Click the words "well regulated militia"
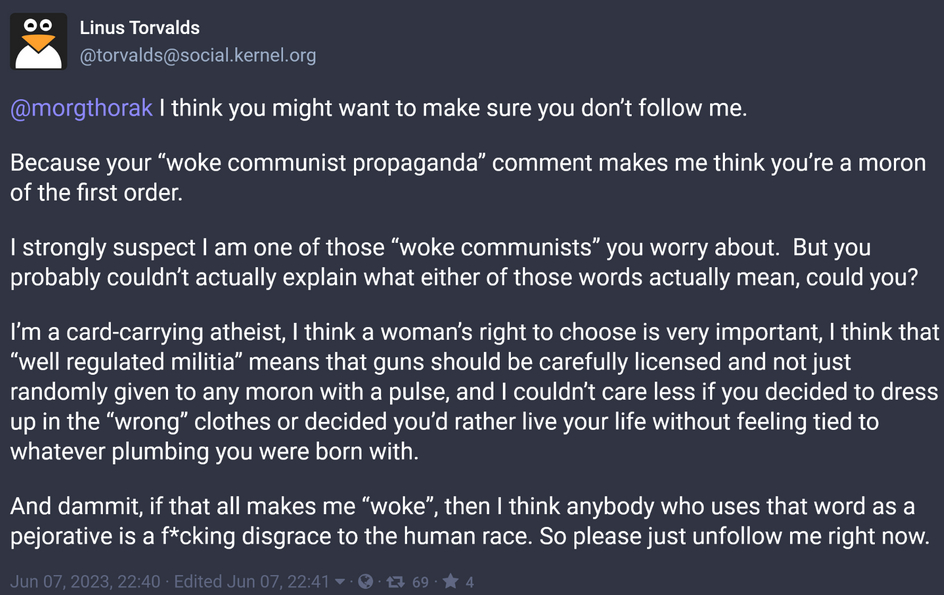 tap(131, 360)
